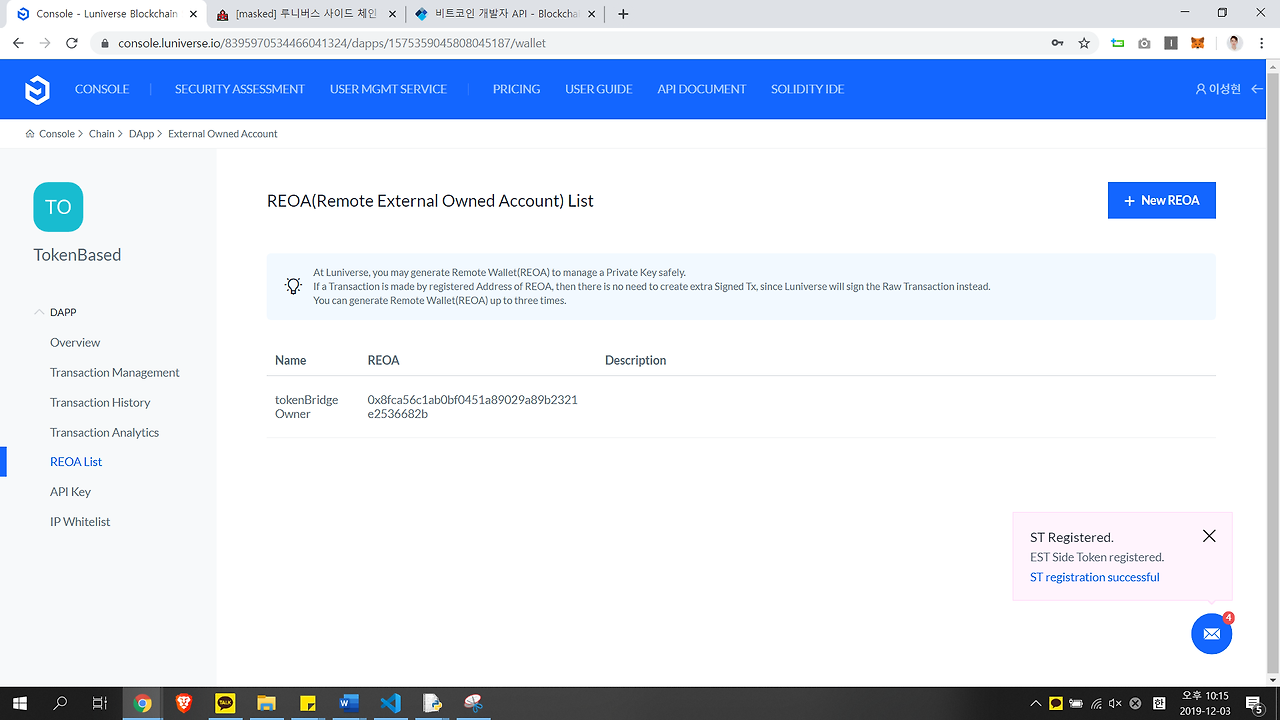Open Microsoft Word from the taskbar
The image size is (1280, 720).
pos(349,704)
